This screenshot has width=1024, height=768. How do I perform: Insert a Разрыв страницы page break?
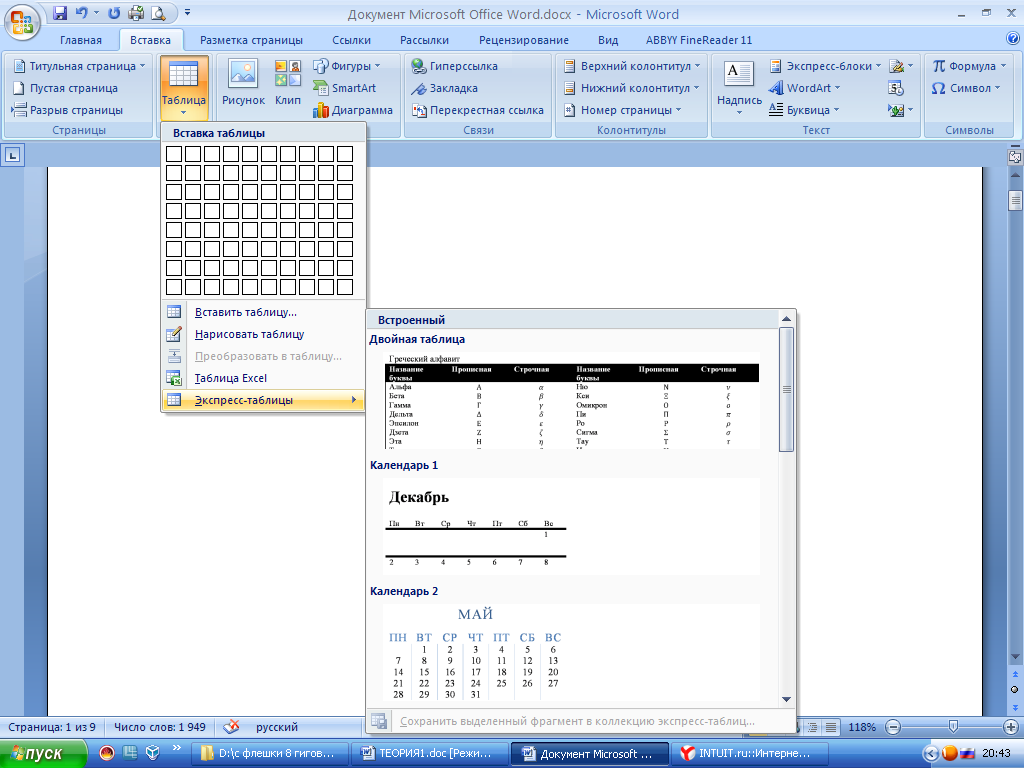[67, 110]
